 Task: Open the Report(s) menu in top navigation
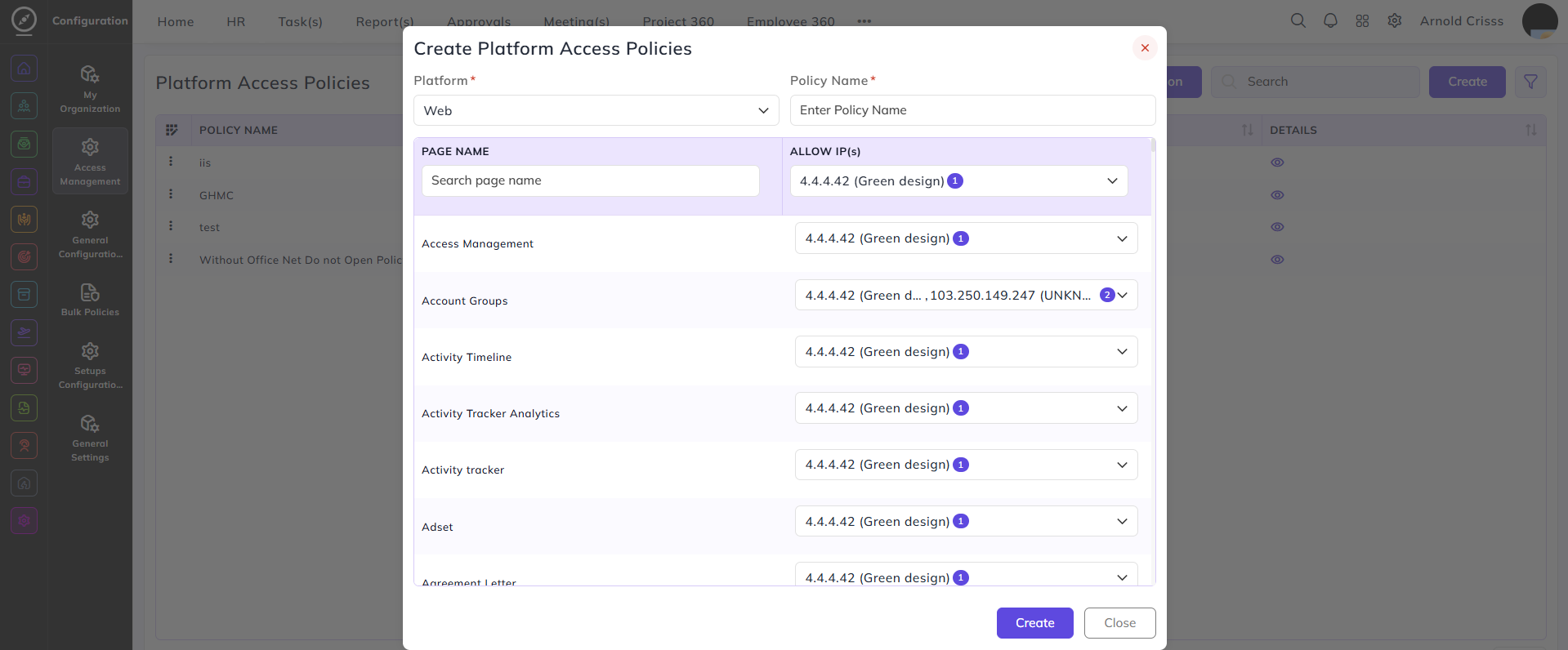pyautogui.click(x=385, y=21)
